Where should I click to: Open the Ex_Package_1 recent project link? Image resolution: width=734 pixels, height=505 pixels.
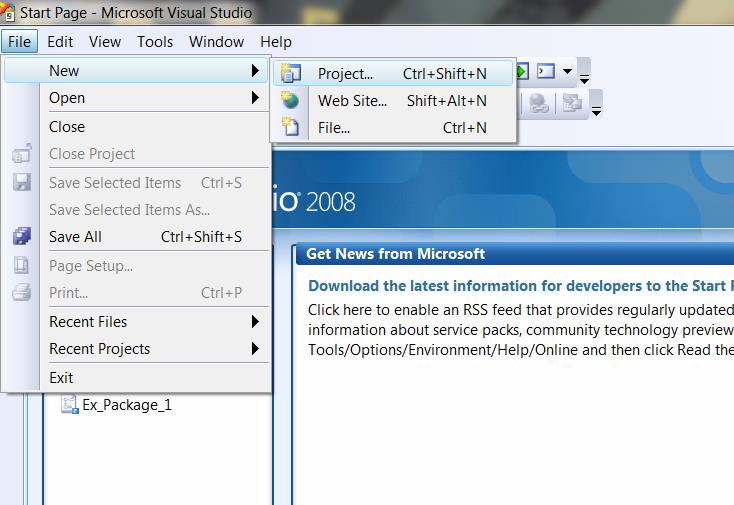(x=127, y=405)
